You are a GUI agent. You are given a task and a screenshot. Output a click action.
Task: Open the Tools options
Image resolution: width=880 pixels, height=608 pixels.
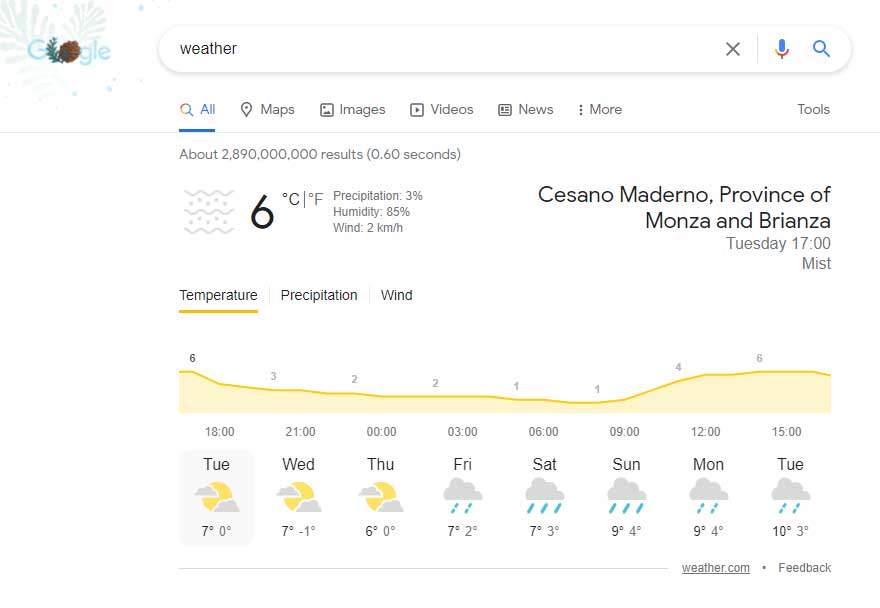pos(813,110)
